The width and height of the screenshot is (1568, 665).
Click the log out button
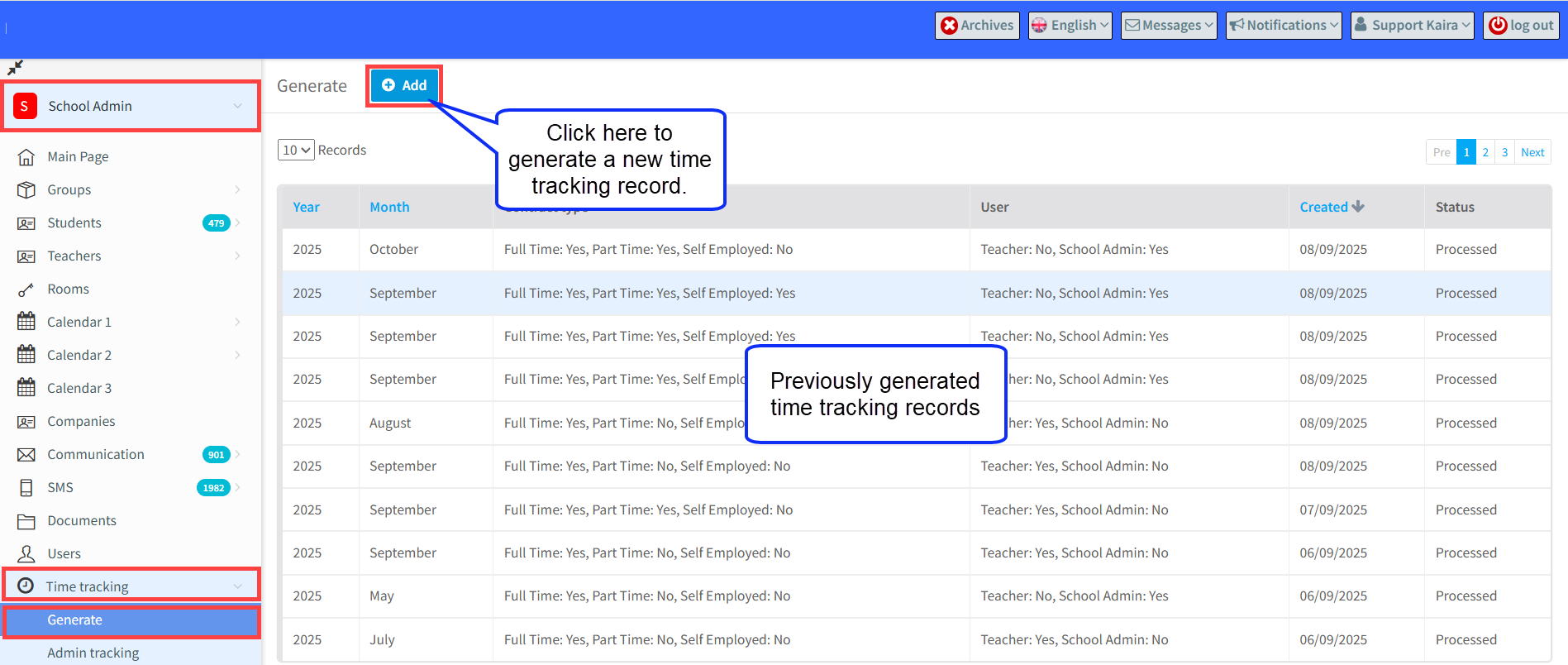point(1521,26)
